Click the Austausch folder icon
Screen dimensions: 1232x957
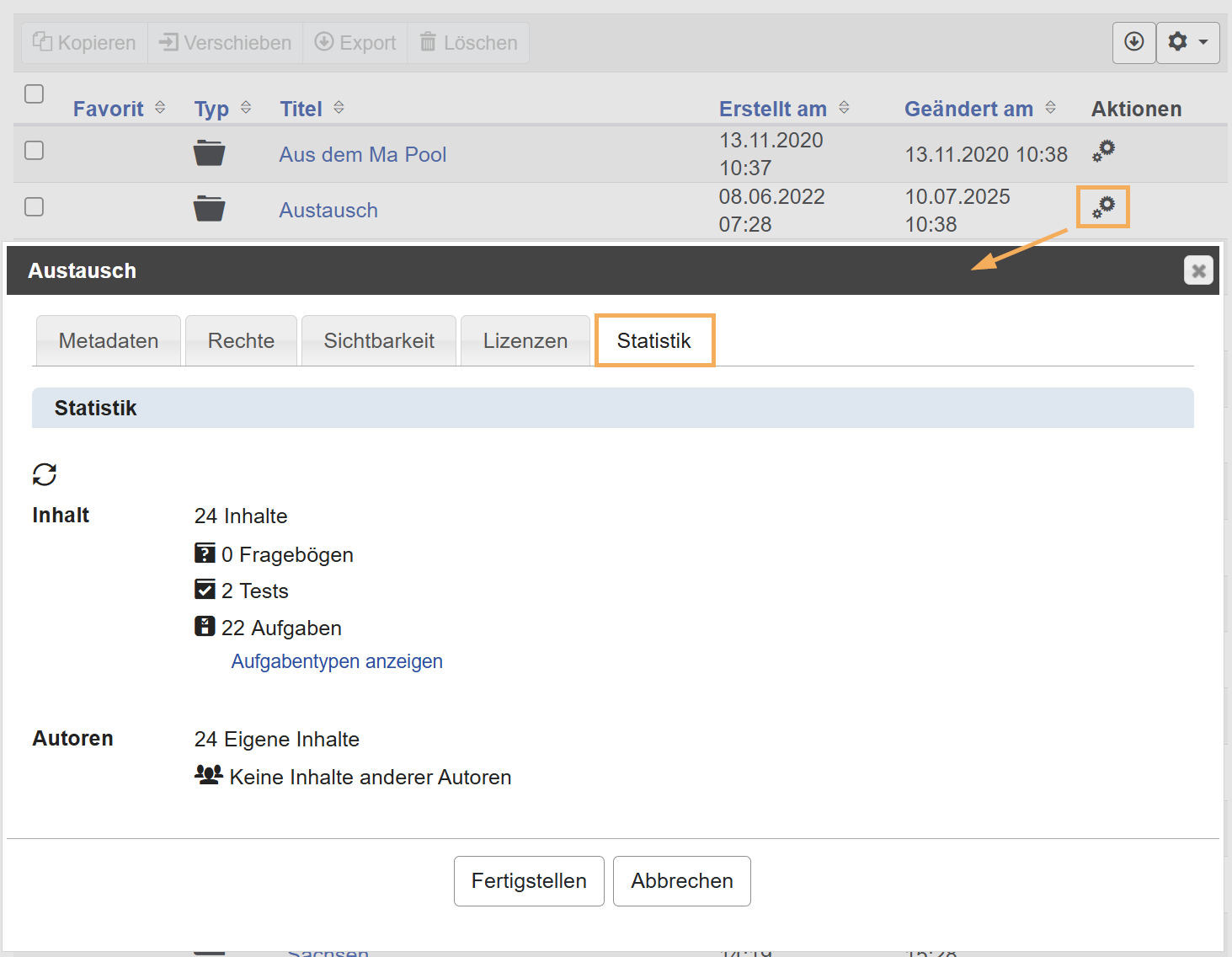pyautogui.click(x=209, y=209)
